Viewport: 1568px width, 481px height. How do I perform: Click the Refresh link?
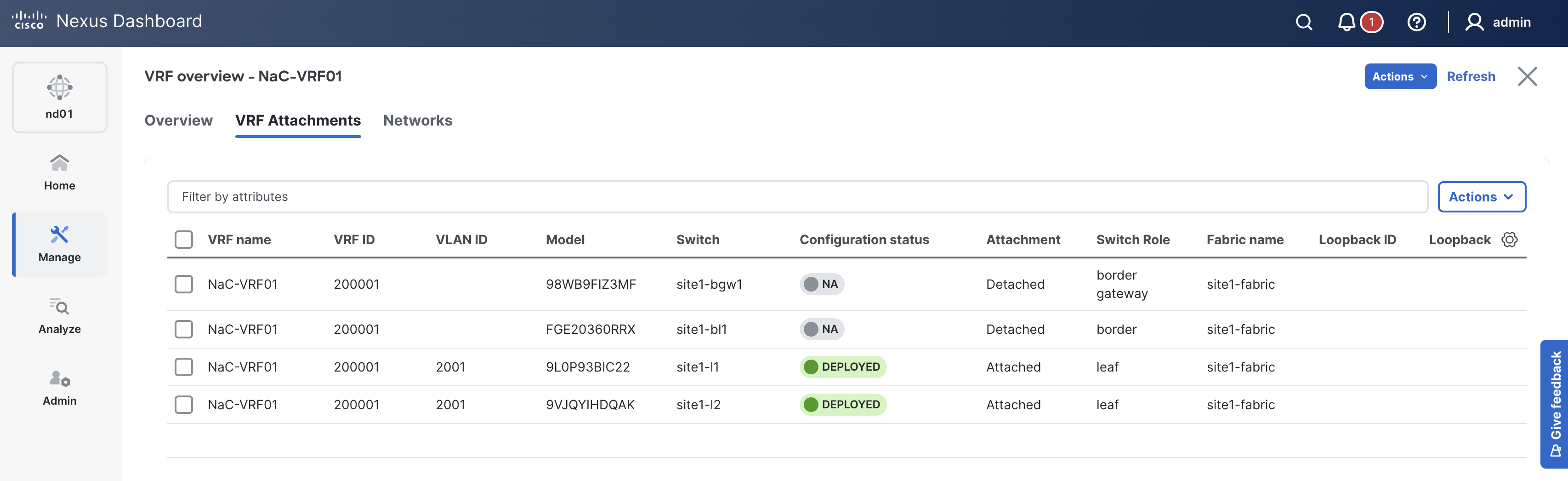[1471, 77]
